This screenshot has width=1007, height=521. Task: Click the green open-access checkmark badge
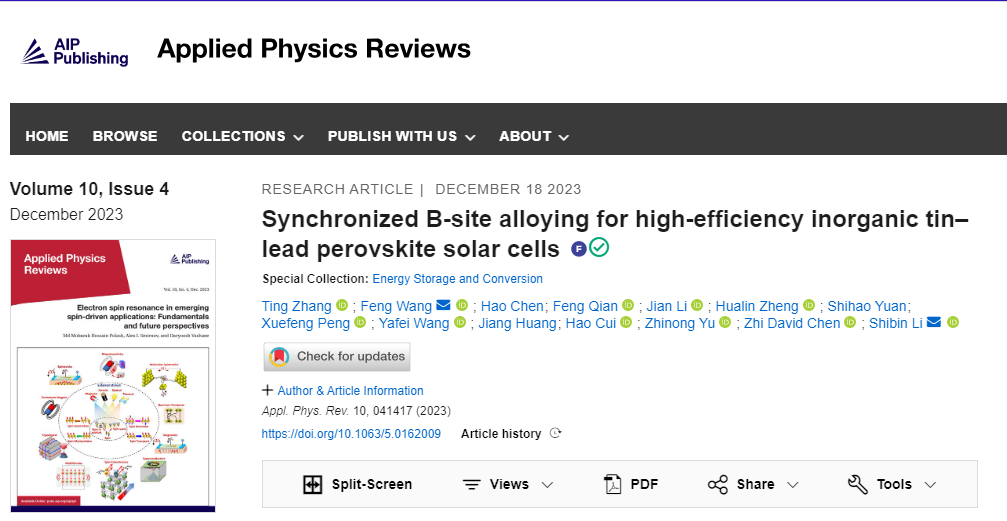click(x=599, y=248)
